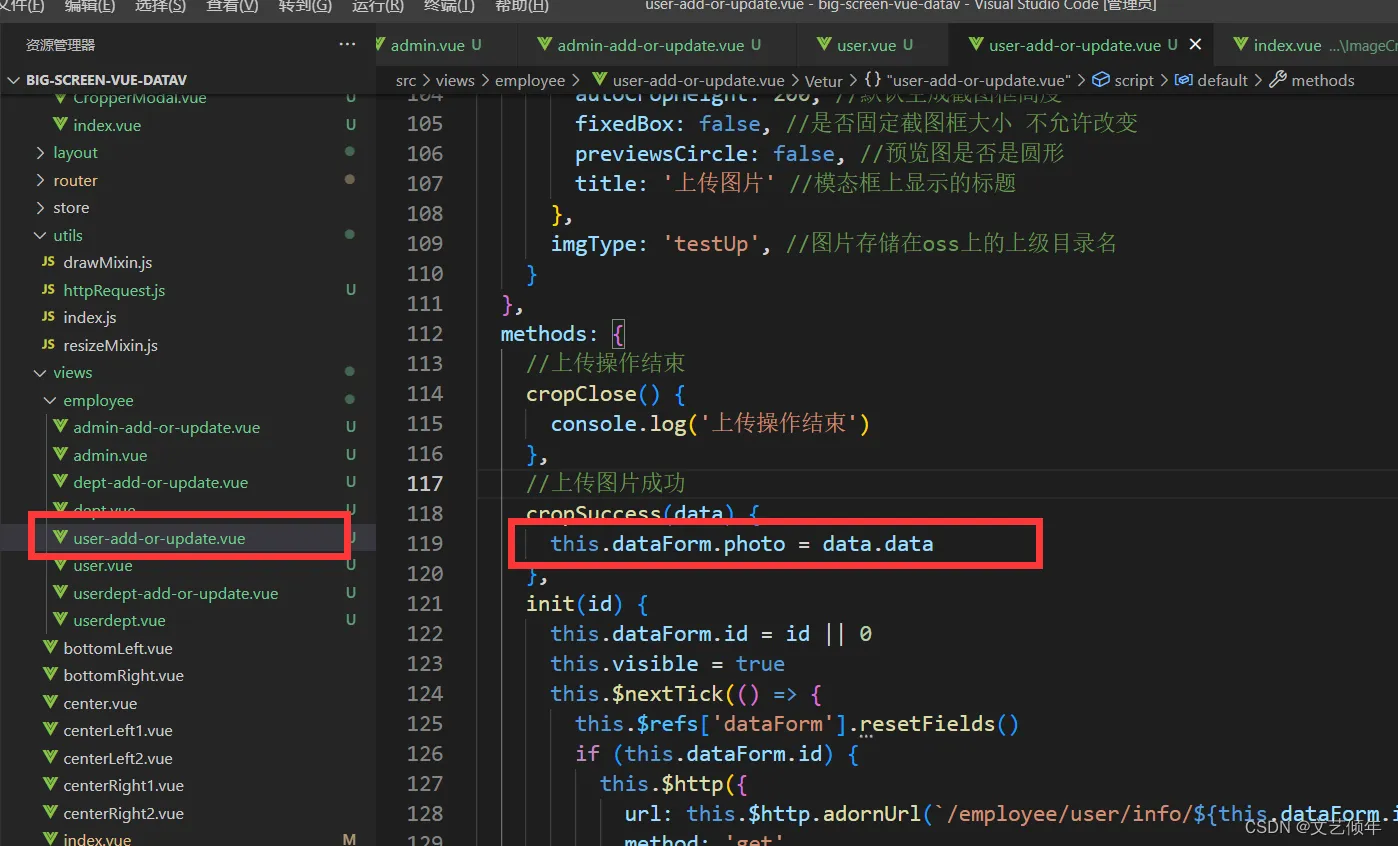The image size is (1398, 846).
Task: Collapse the views folder
Action: click(x=40, y=373)
